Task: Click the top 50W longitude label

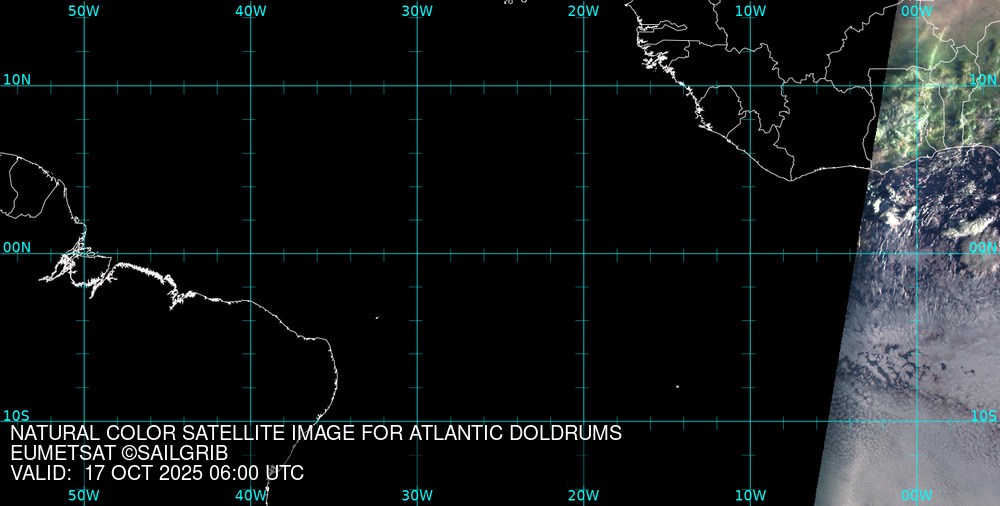Action: [84, 10]
